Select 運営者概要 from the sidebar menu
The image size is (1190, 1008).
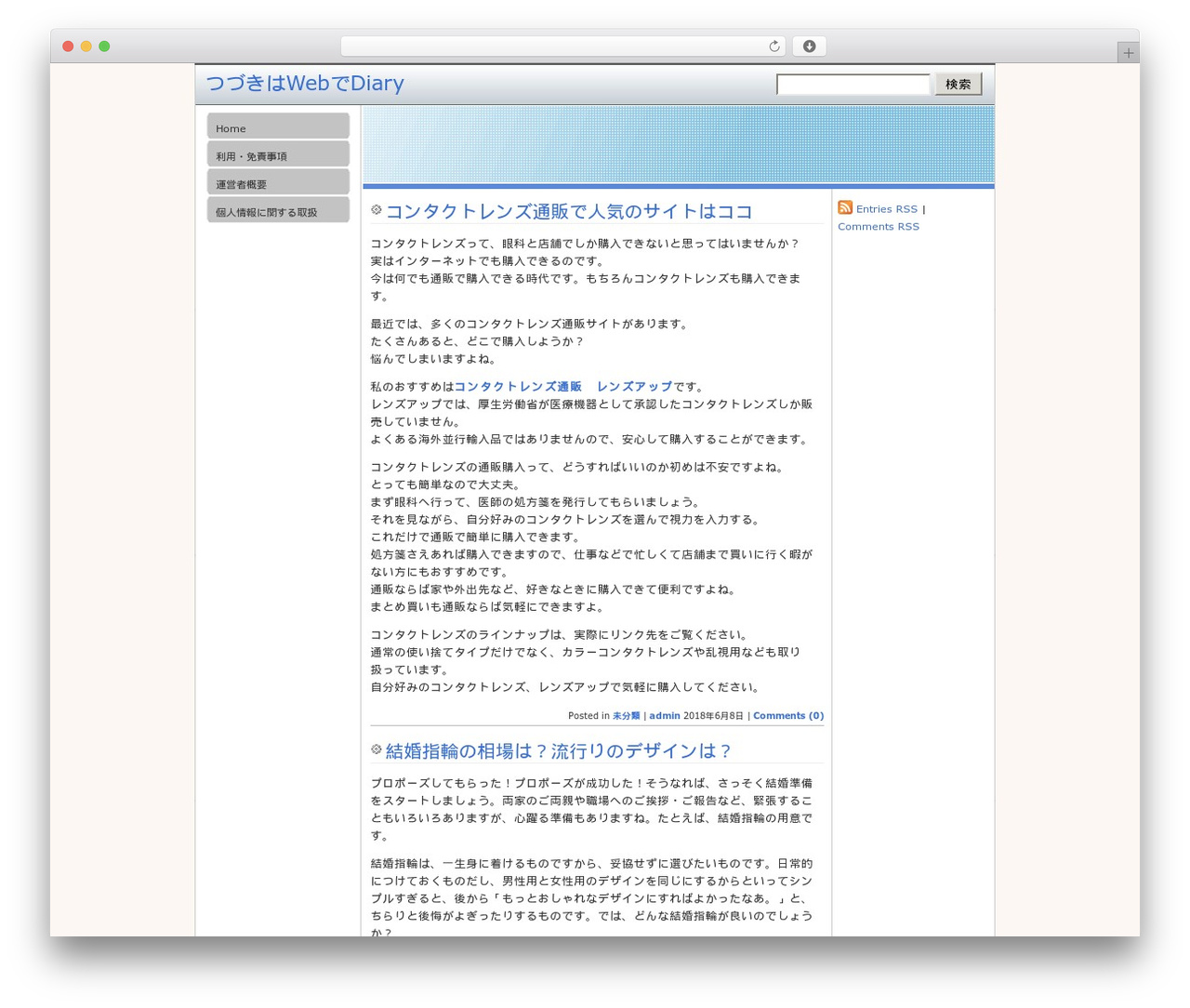pyautogui.click(x=278, y=182)
